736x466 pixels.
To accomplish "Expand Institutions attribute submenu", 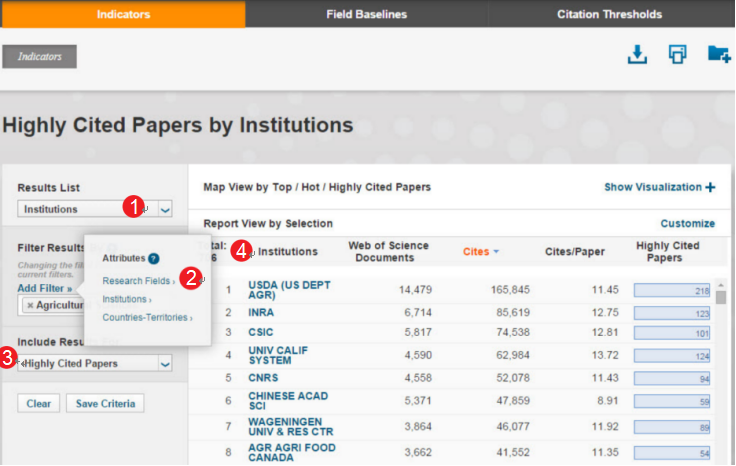I will coord(127,299).
